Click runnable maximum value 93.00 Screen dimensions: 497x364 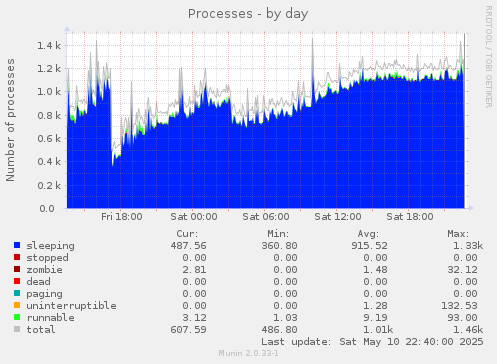pyautogui.click(x=462, y=318)
